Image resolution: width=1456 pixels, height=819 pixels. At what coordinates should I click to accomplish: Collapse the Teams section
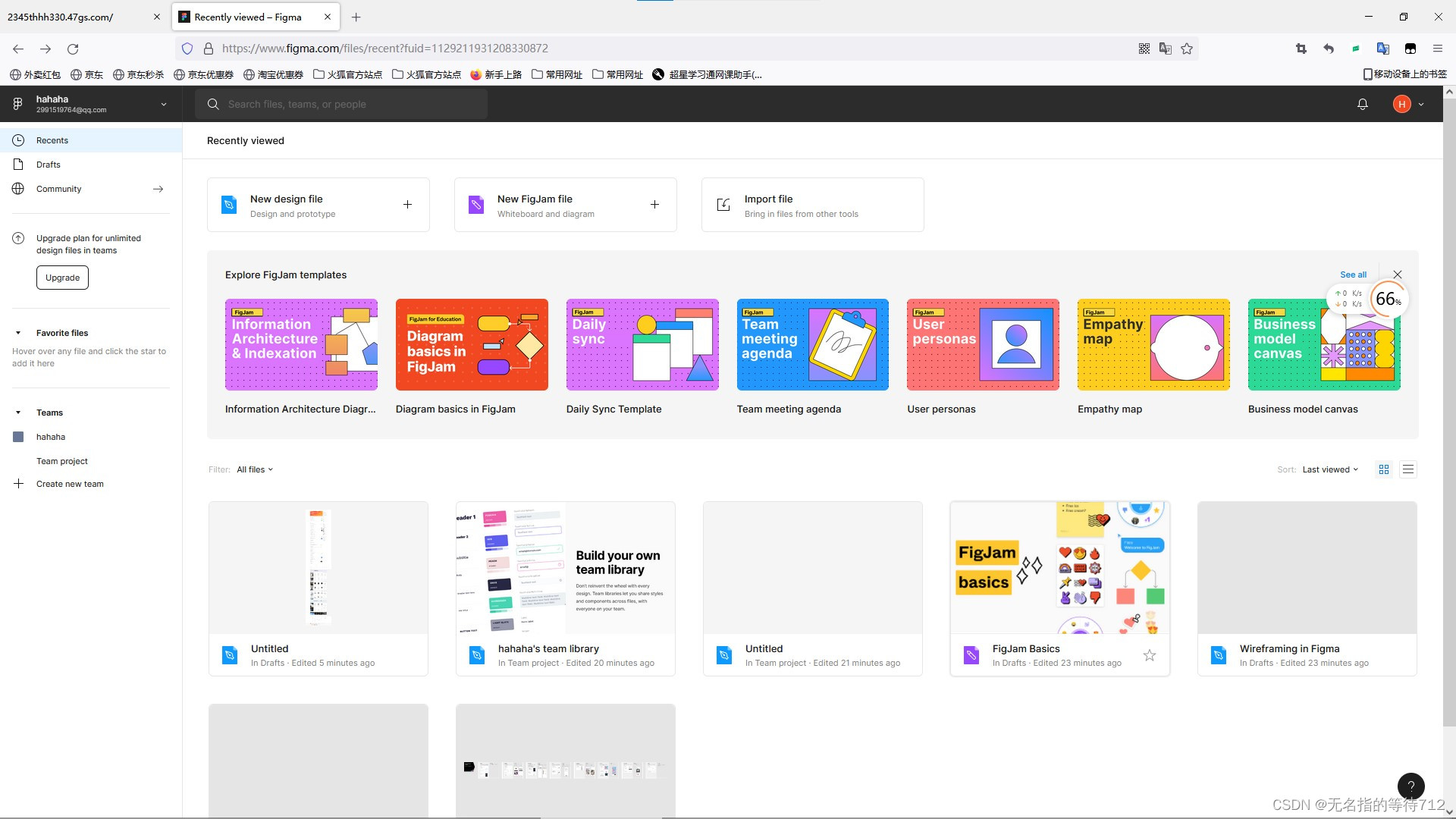coord(18,413)
